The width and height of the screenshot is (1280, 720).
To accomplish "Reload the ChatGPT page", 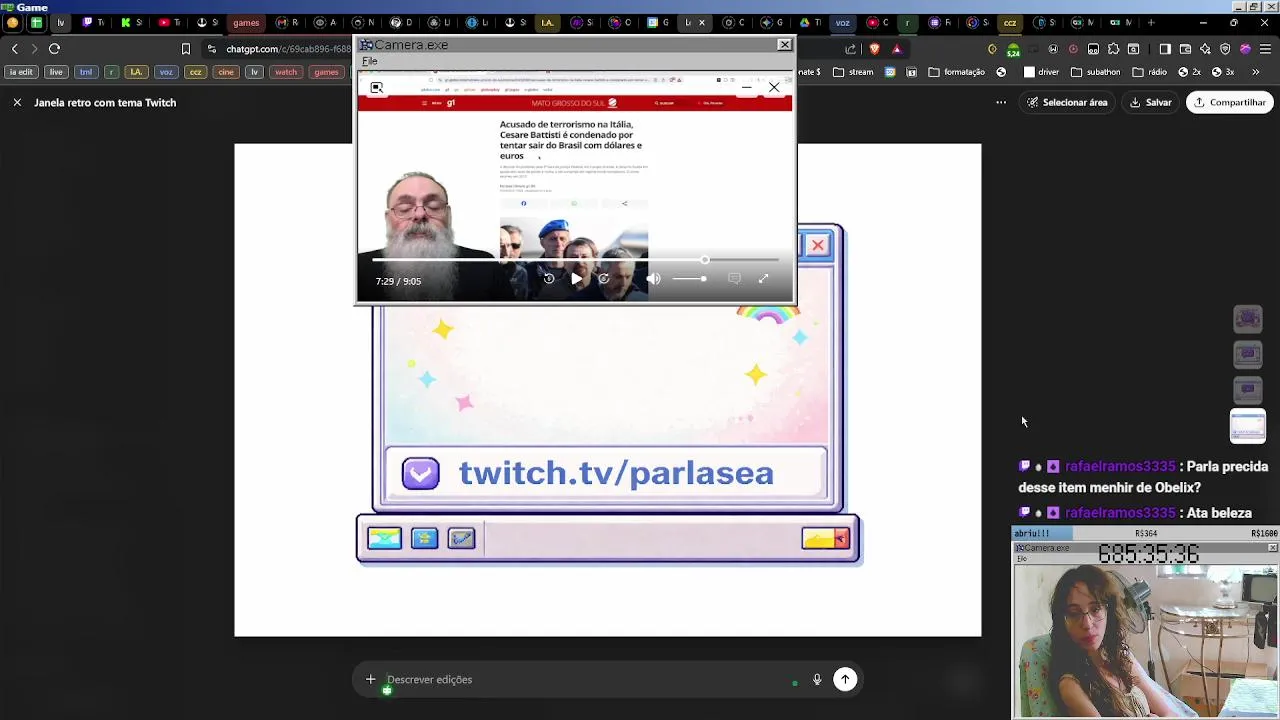I will (55, 49).
